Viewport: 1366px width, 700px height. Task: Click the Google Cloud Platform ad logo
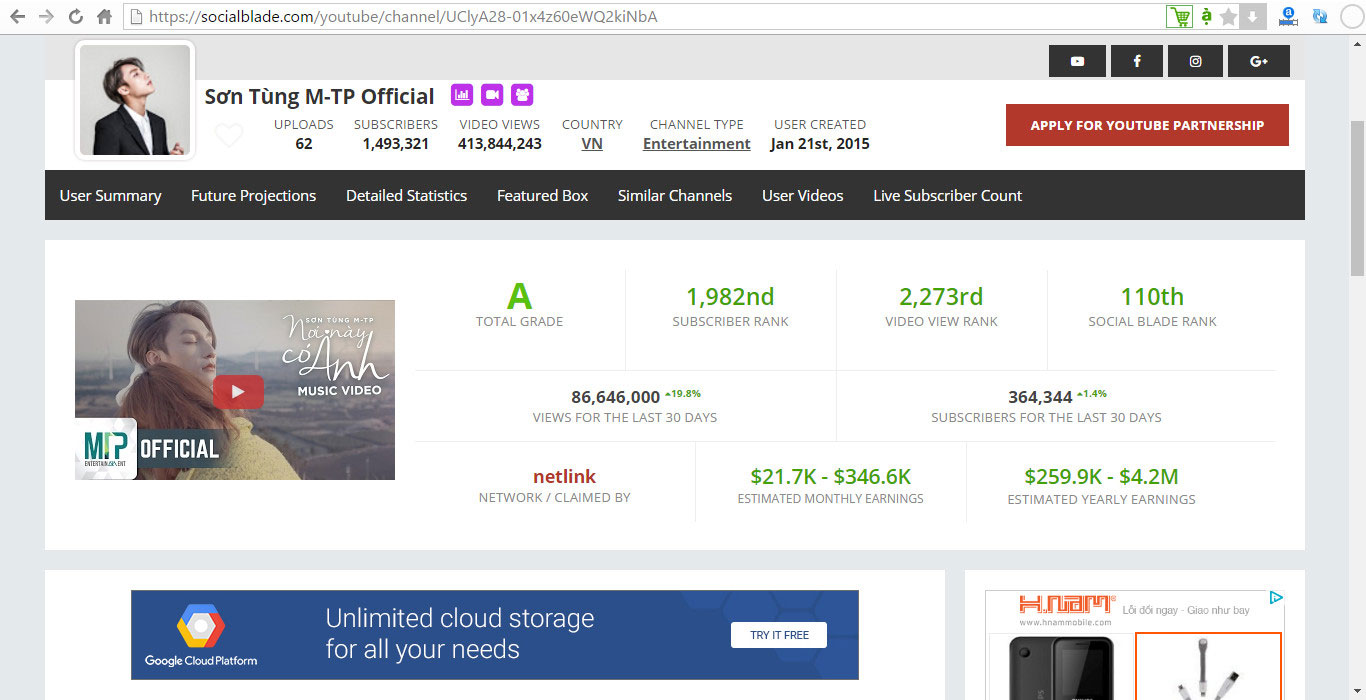201,637
